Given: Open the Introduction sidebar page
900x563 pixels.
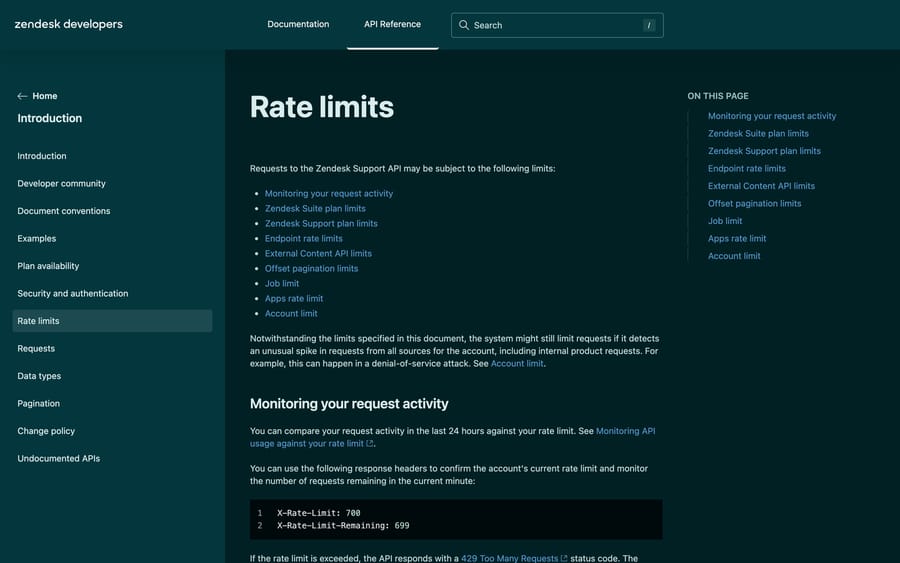Looking at the screenshot, I should tap(42, 156).
